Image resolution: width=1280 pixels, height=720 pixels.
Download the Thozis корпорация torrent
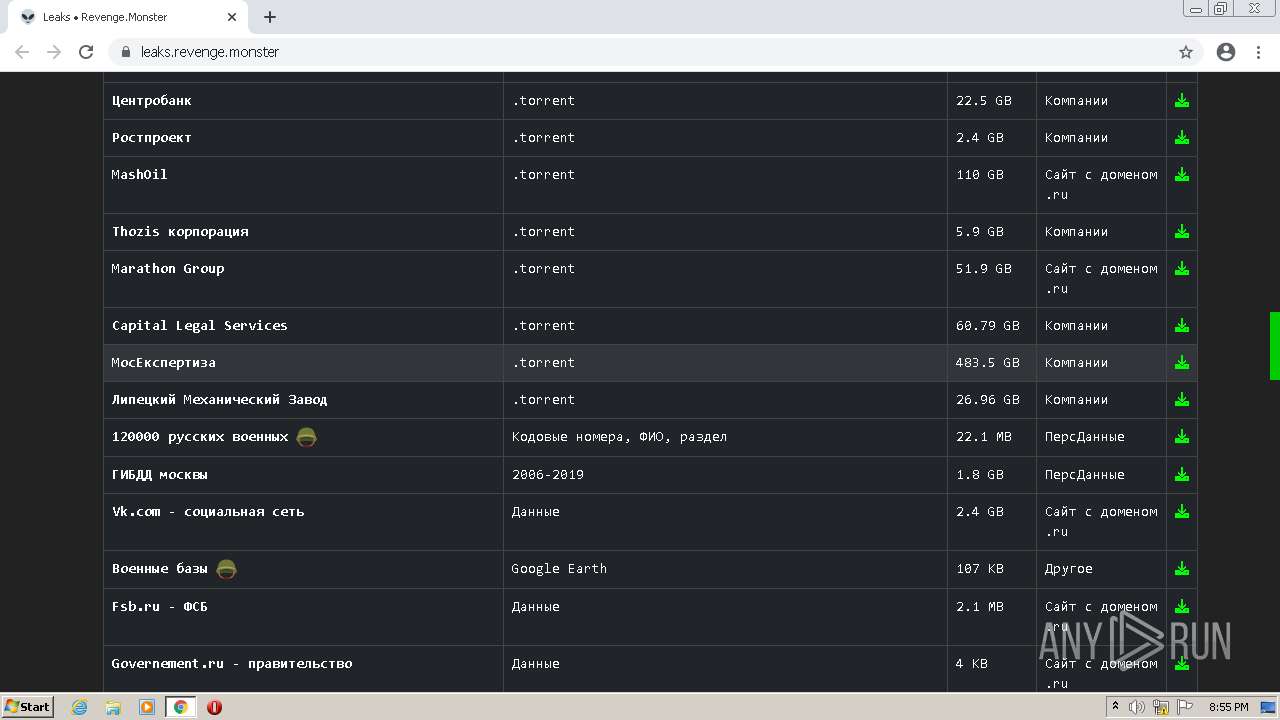(x=1182, y=232)
